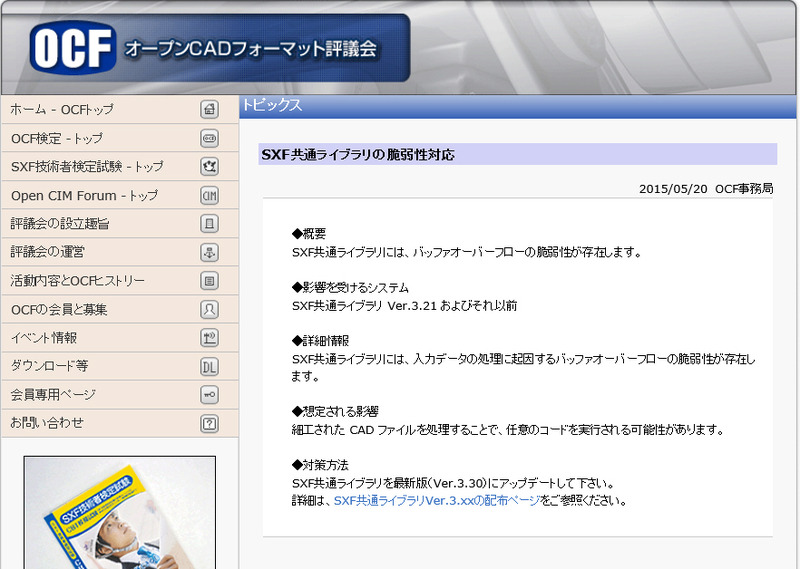This screenshot has height=569, width=800.
Task: Click the DL download icon
Action: (x=210, y=366)
